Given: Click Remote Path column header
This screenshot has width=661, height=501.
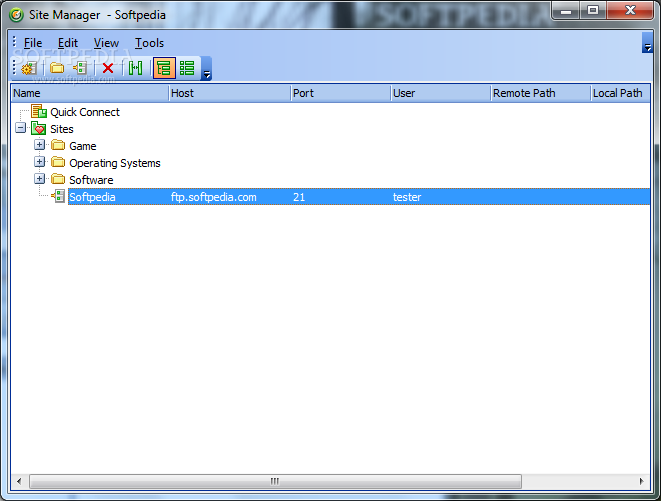Looking at the screenshot, I should click(x=541, y=93).
